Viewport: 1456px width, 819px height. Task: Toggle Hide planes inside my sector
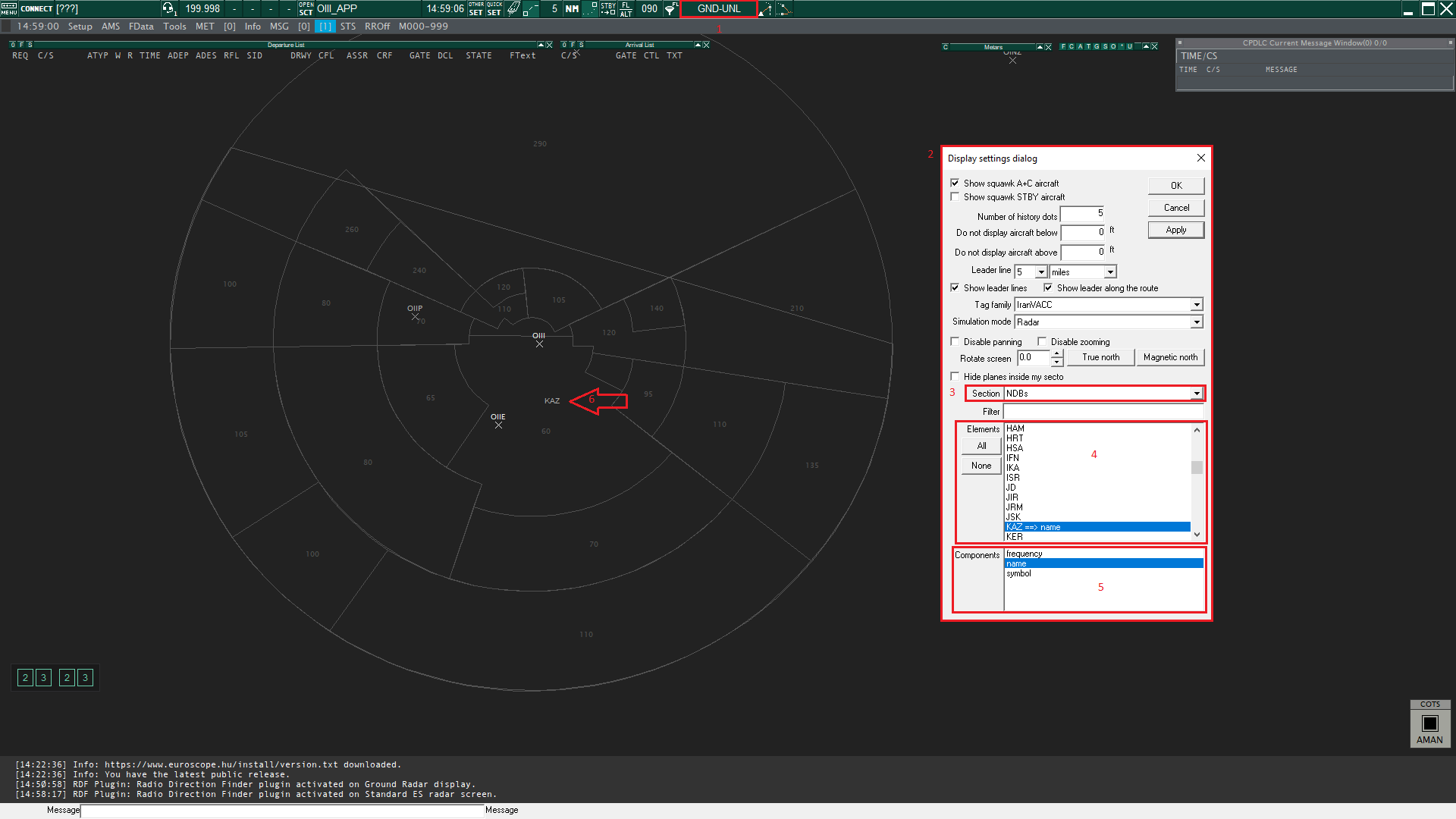point(955,376)
